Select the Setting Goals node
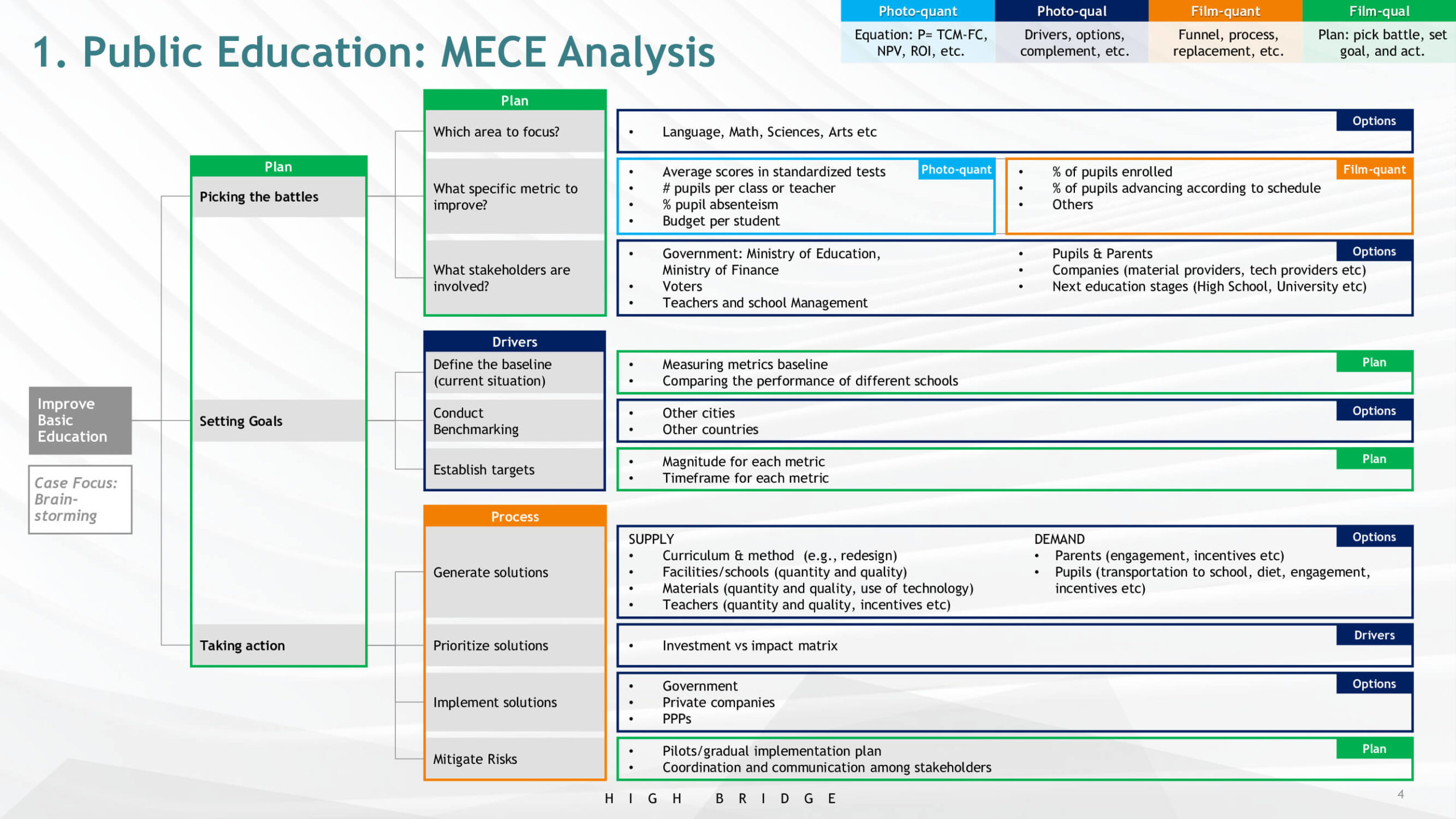 point(278,421)
